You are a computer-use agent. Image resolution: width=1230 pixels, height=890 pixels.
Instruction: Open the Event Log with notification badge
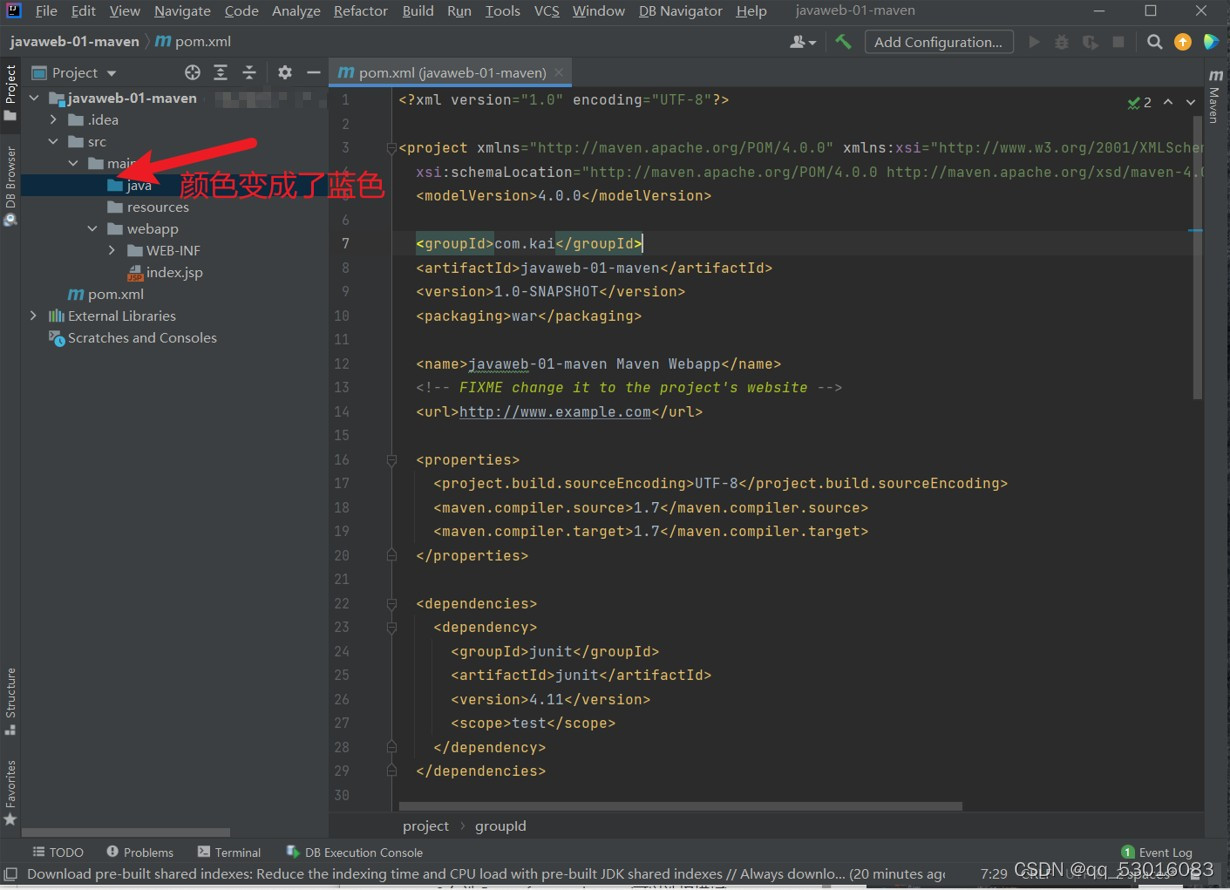click(x=1157, y=852)
